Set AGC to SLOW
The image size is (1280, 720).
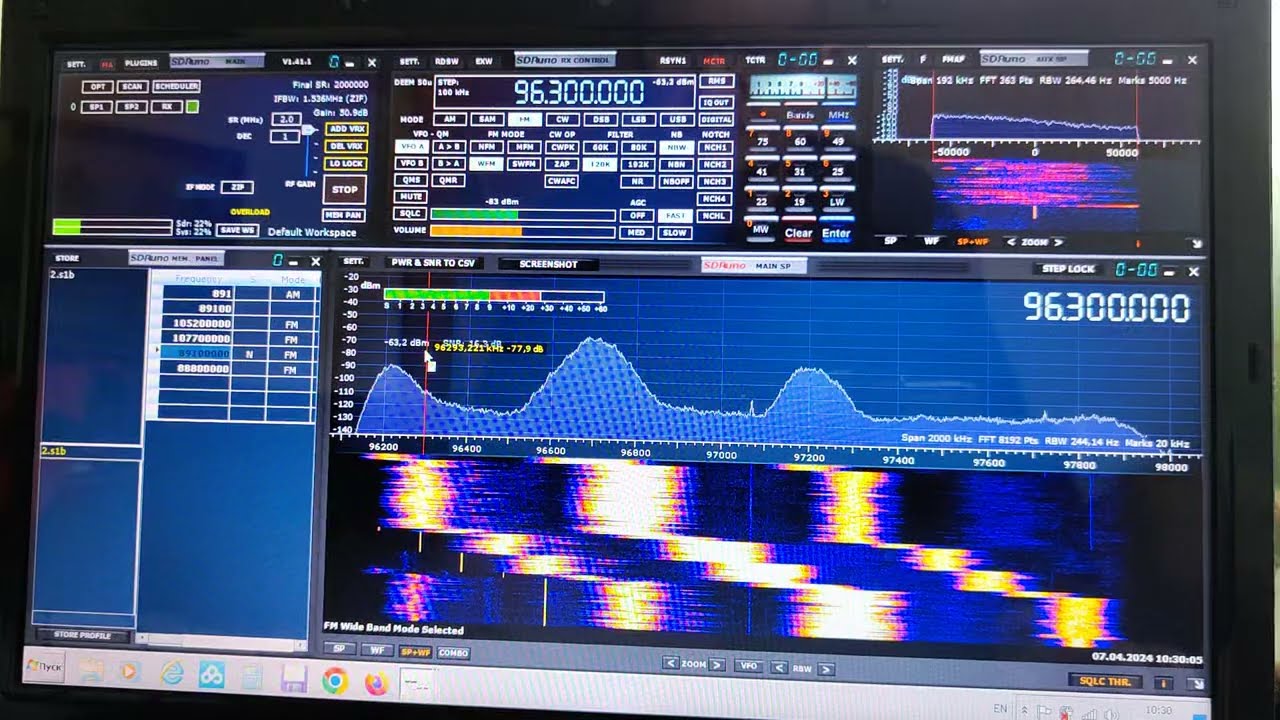click(x=675, y=233)
